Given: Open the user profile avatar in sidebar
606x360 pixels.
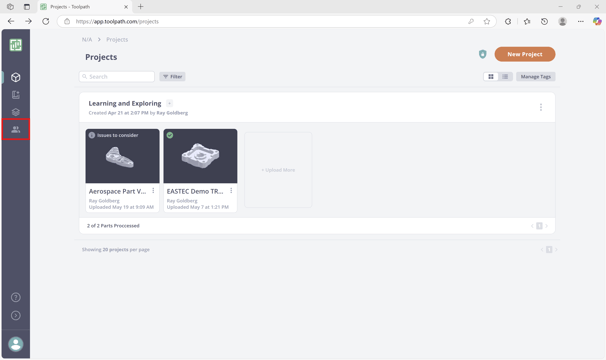Looking at the screenshot, I should [15, 344].
